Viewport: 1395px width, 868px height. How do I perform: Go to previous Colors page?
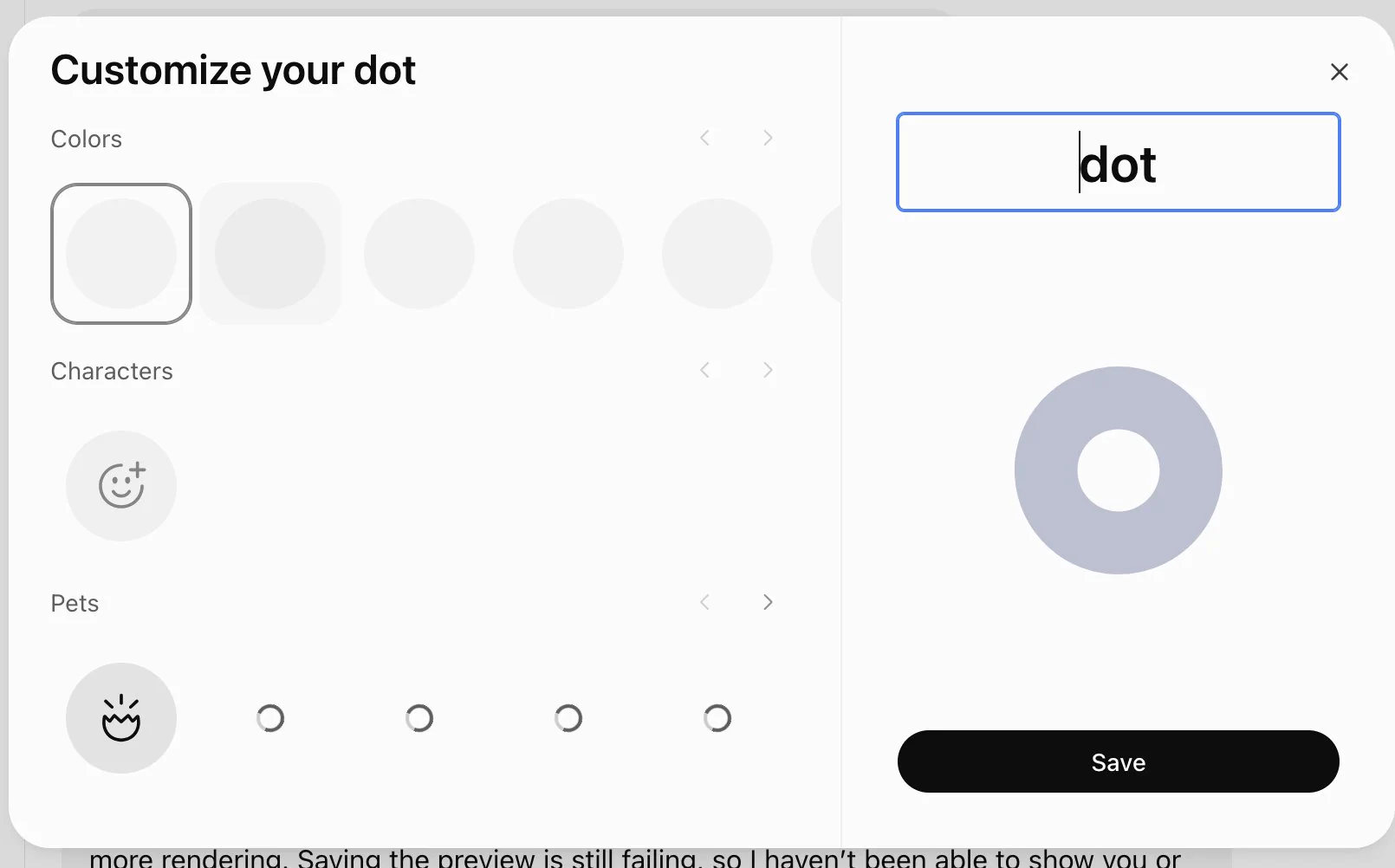click(705, 138)
